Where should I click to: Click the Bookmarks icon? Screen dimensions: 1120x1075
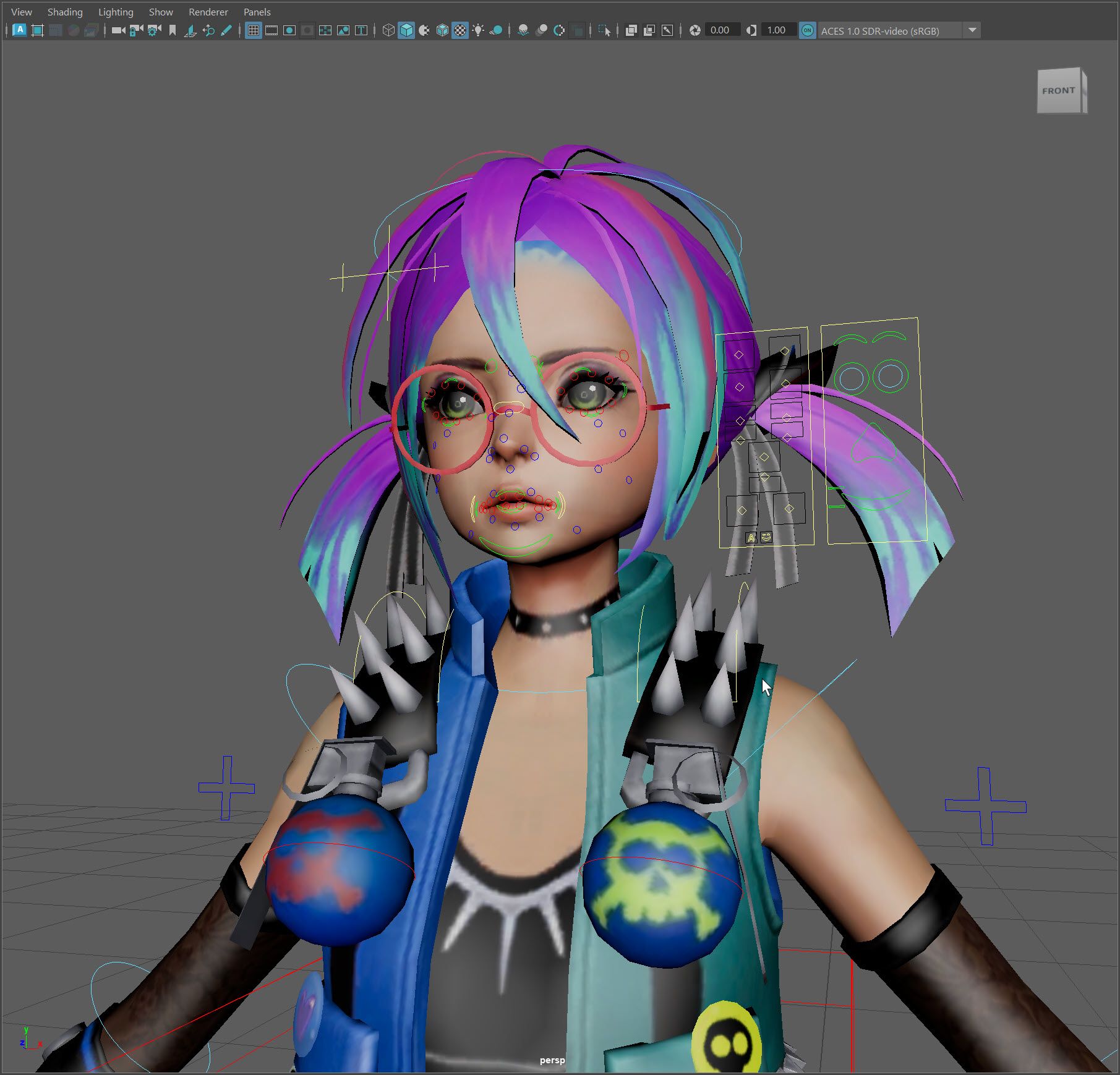(x=173, y=30)
